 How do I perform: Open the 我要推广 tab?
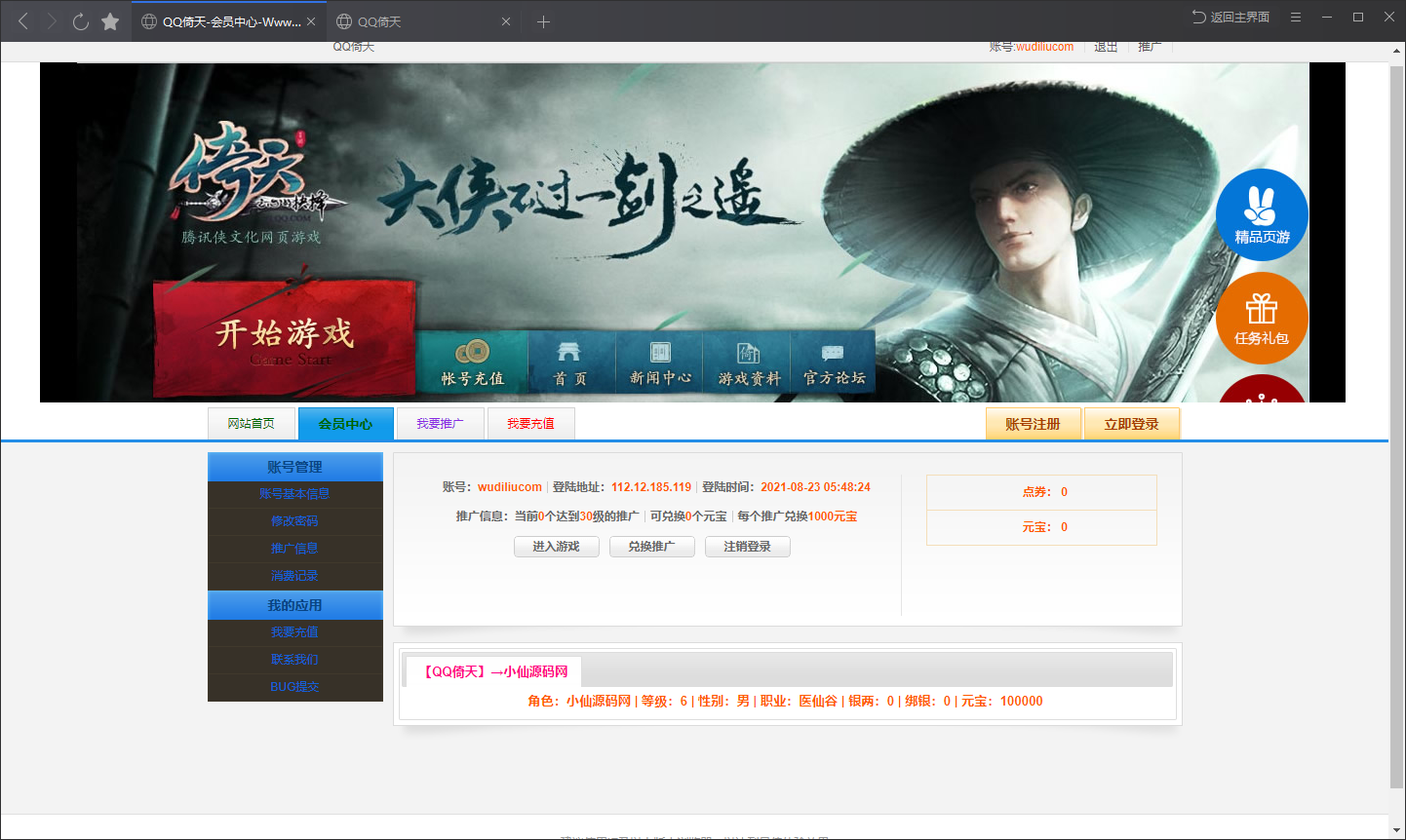[x=440, y=424]
